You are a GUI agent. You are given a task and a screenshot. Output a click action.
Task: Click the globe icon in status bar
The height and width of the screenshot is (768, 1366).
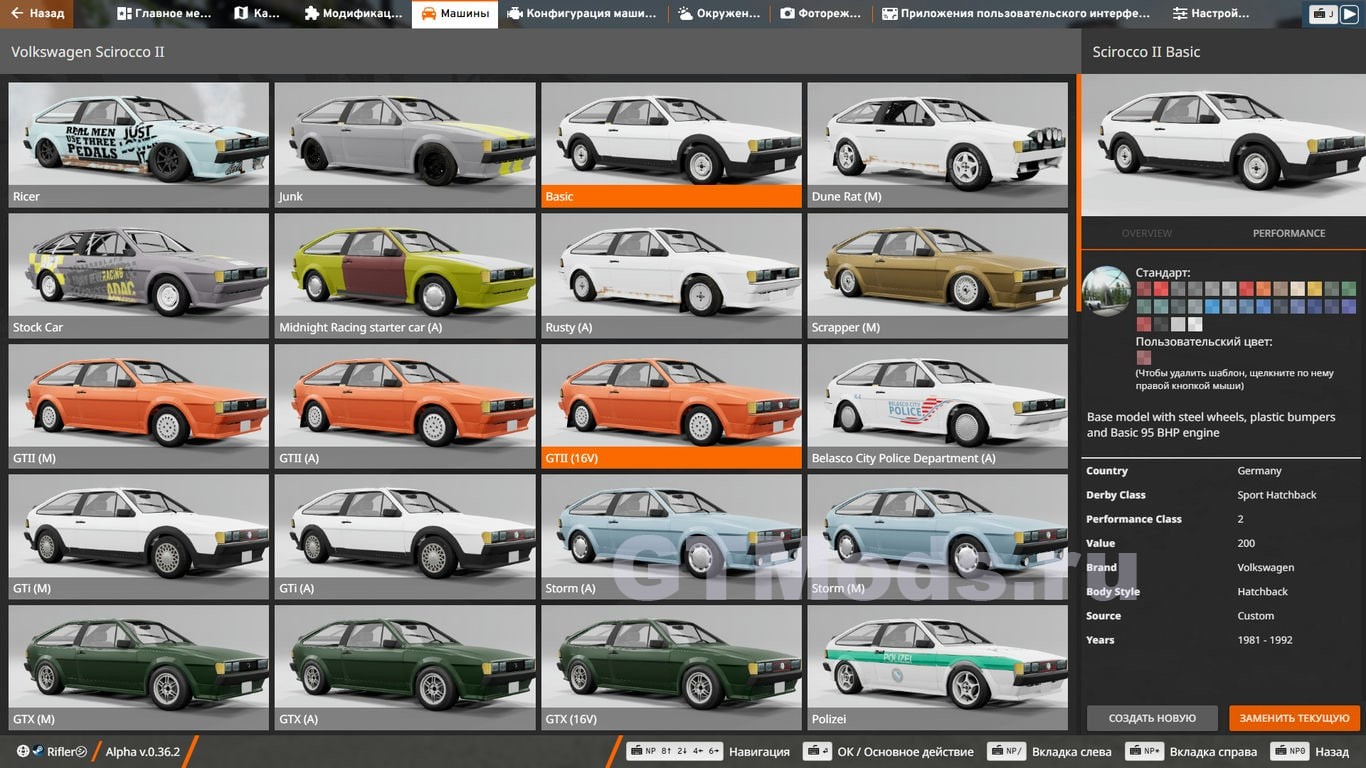pos(23,751)
